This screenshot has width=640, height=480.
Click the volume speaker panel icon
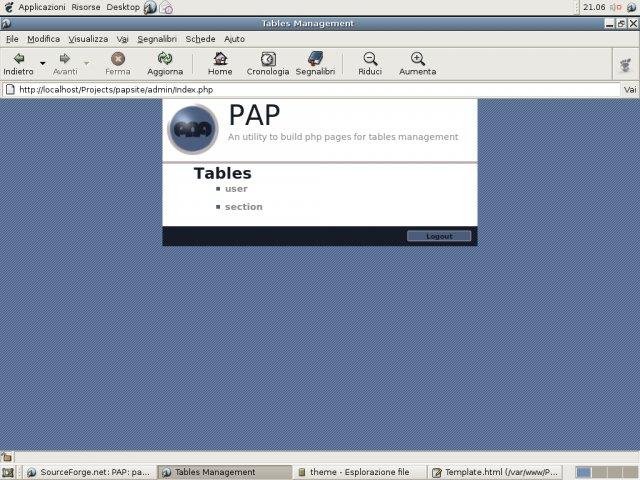(x=615, y=7)
